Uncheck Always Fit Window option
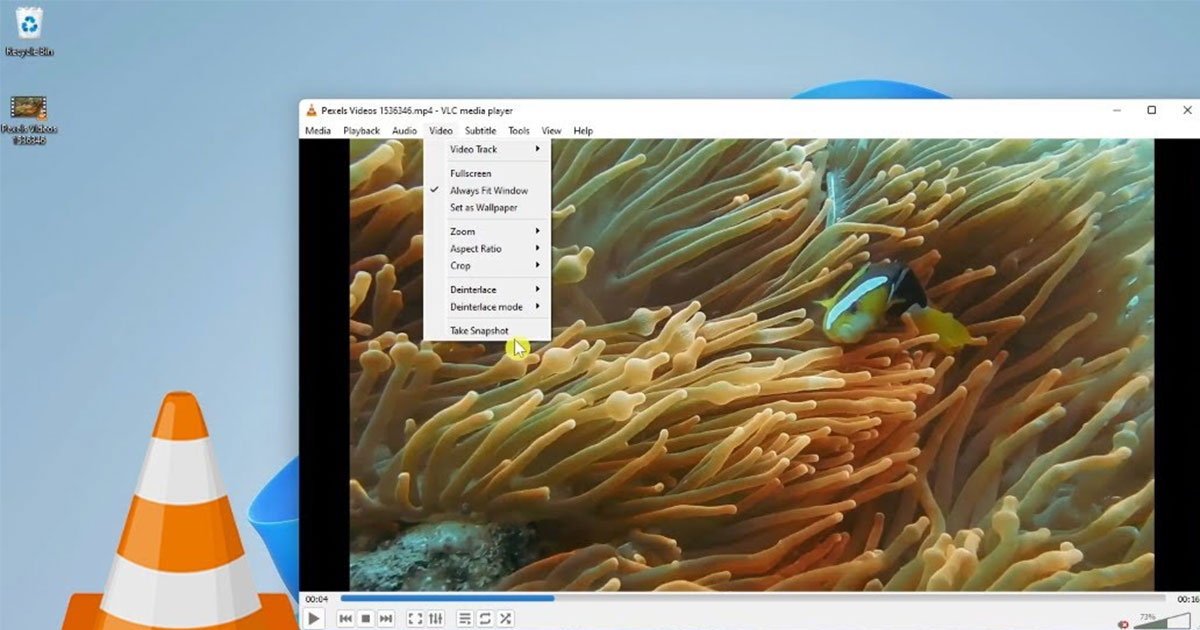Image resolution: width=1200 pixels, height=630 pixels. pos(488,191)
